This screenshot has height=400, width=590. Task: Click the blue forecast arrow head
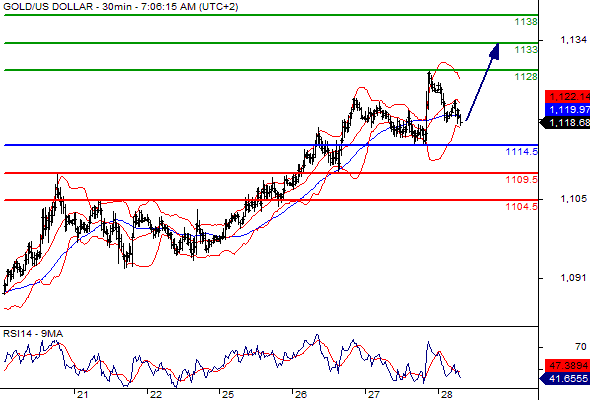tap(495, 51)
